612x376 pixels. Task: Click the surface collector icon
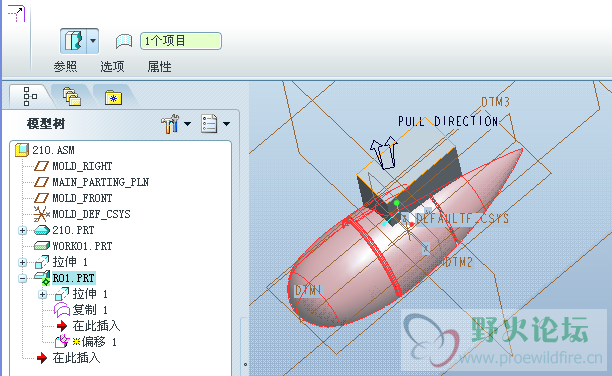tap(124, 41)
